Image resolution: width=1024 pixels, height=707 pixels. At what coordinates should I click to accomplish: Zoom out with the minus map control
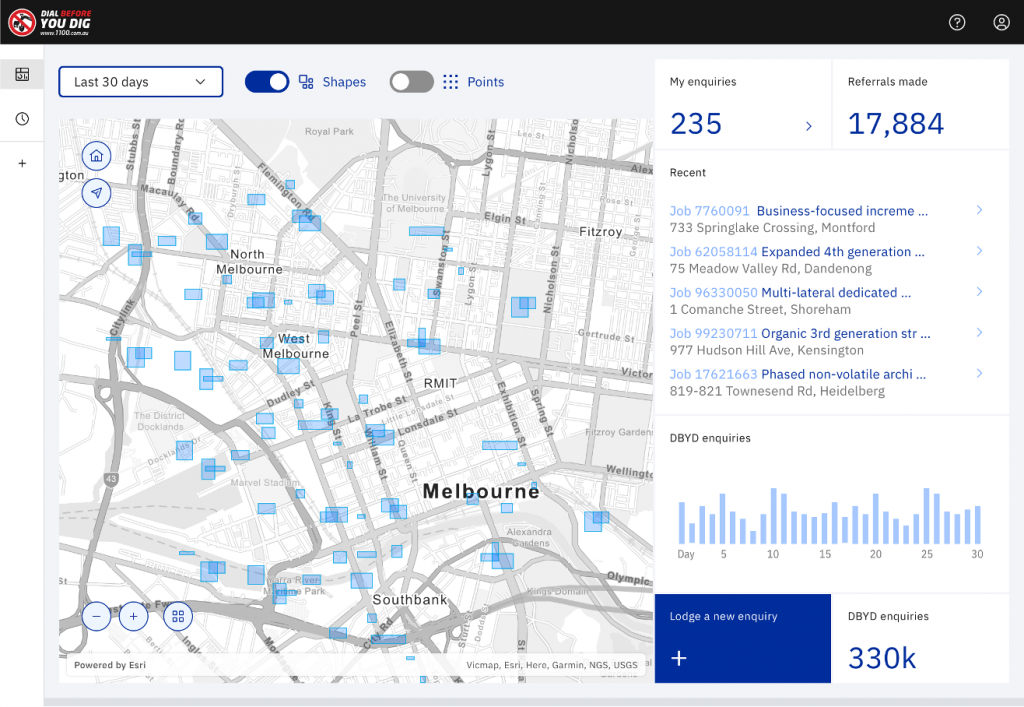coord(96,616)
